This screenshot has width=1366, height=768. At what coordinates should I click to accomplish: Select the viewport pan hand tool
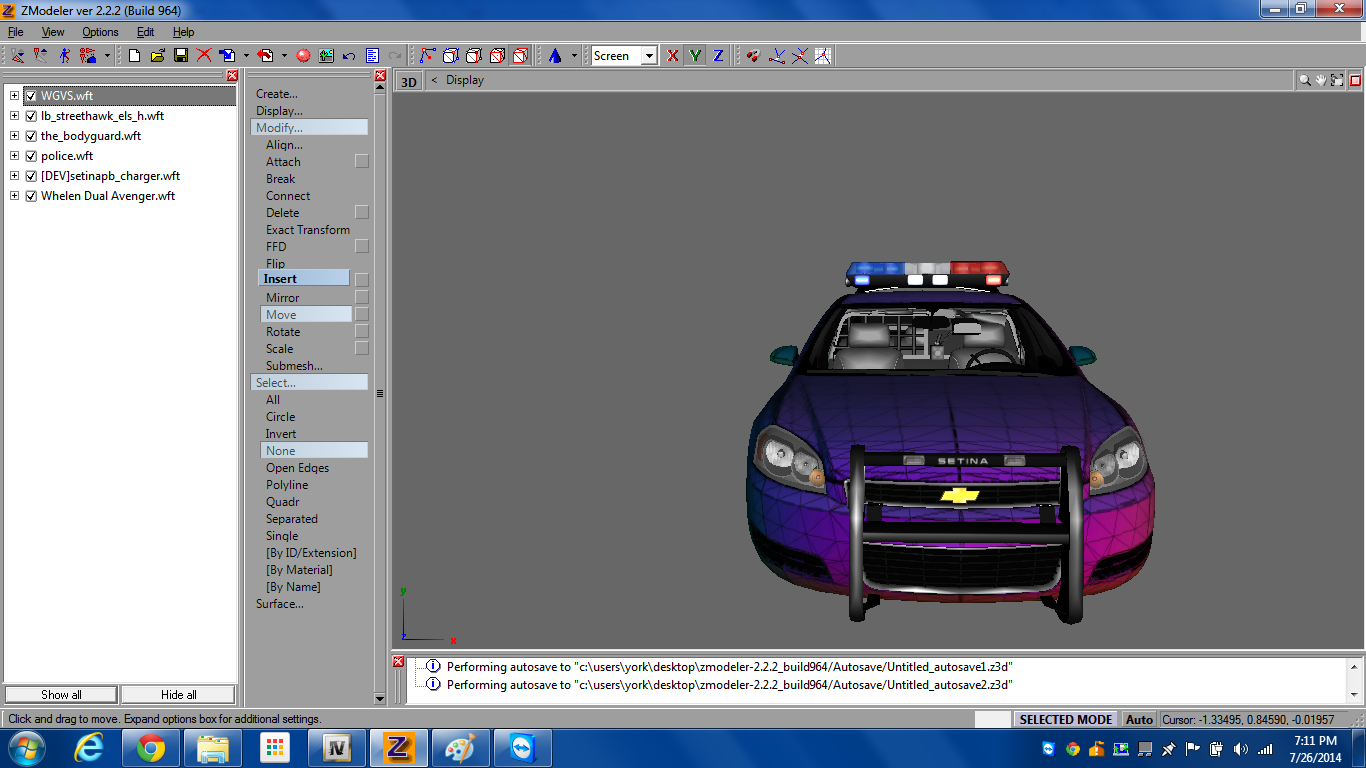pyautogui.click(x=1320, y=80)
